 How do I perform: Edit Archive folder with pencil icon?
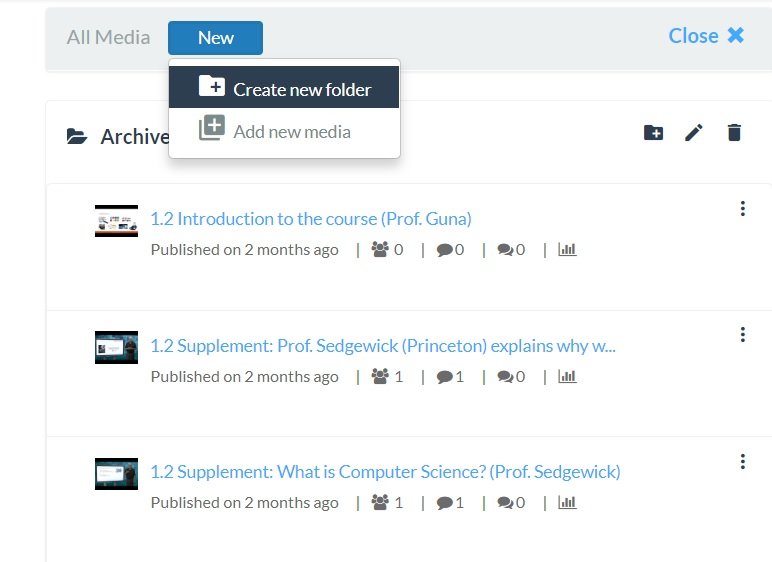694,132
